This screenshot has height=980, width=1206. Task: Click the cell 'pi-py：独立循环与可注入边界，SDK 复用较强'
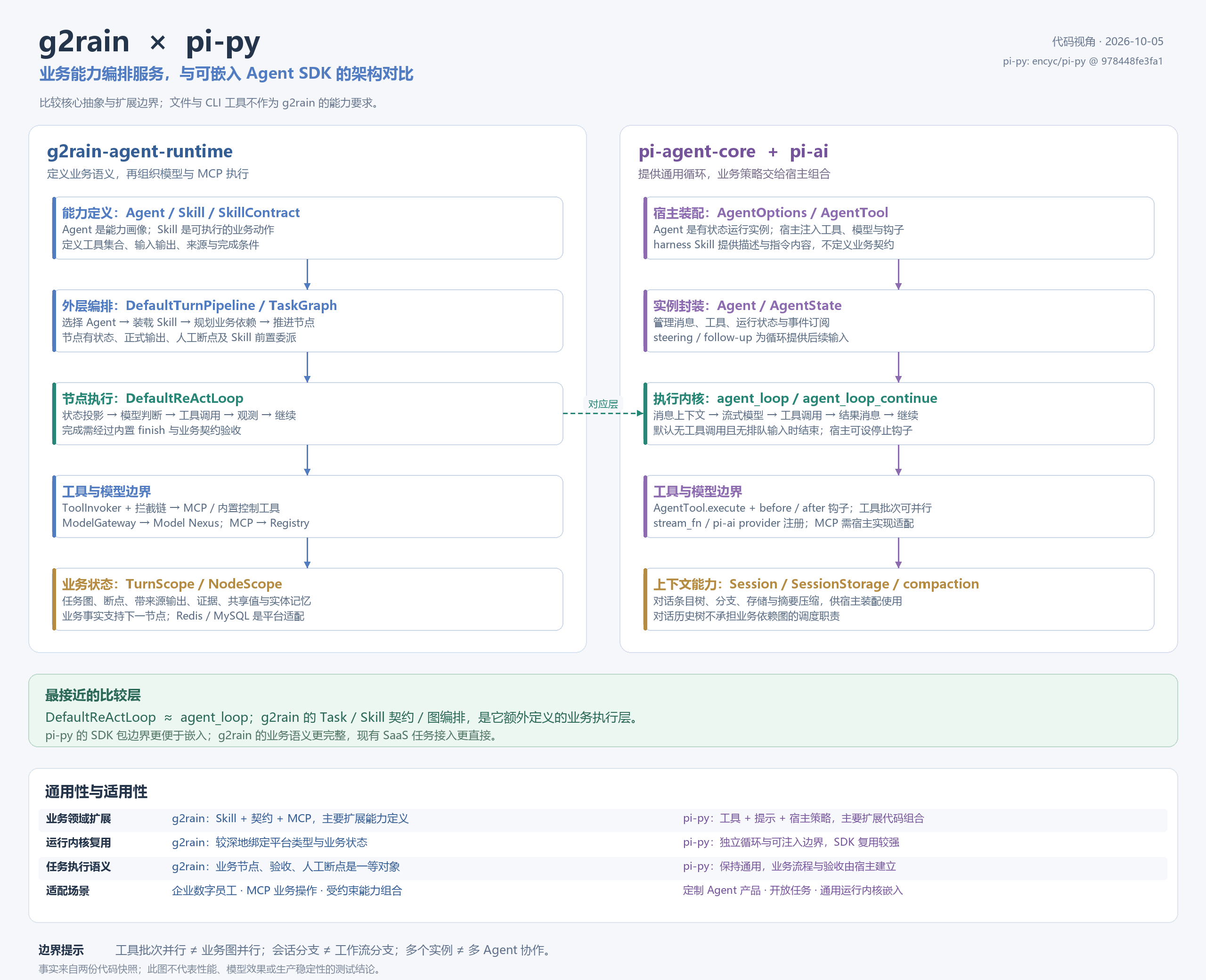(x=791, y=842)
